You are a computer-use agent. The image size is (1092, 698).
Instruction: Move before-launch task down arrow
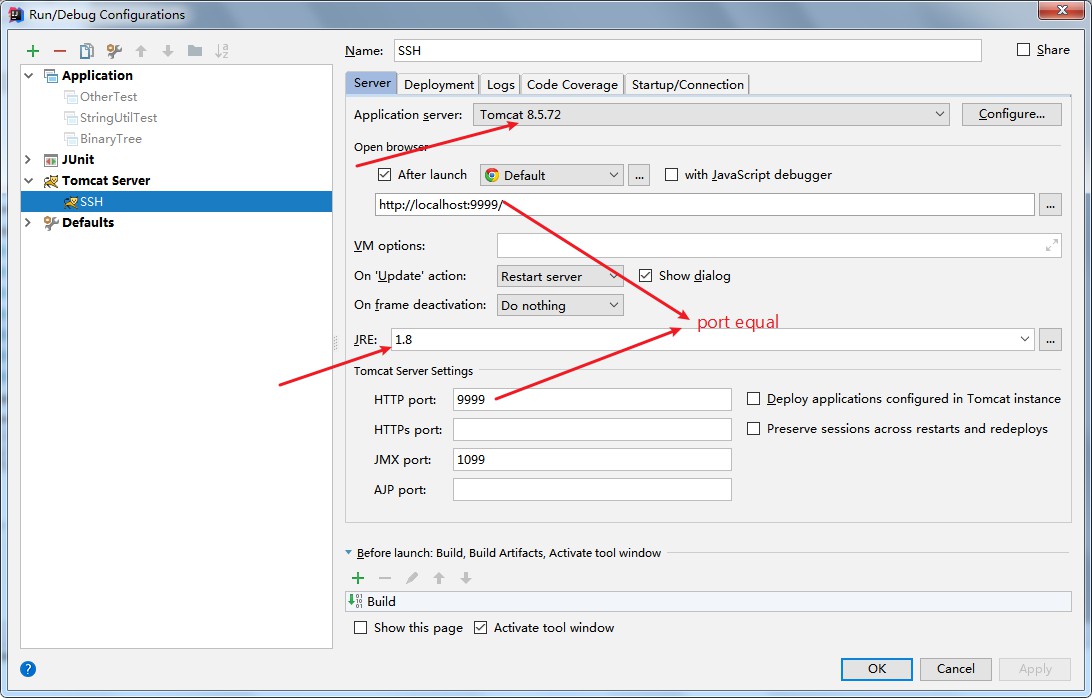[x=466, y=578]
